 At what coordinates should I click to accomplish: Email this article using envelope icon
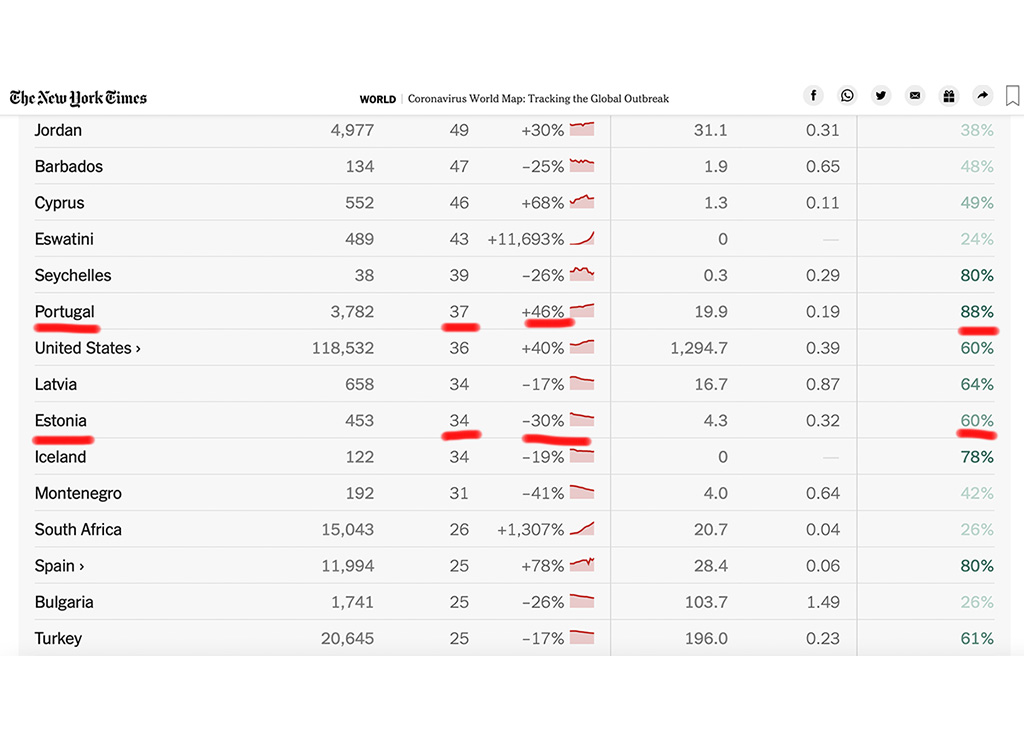click(915, 96)
